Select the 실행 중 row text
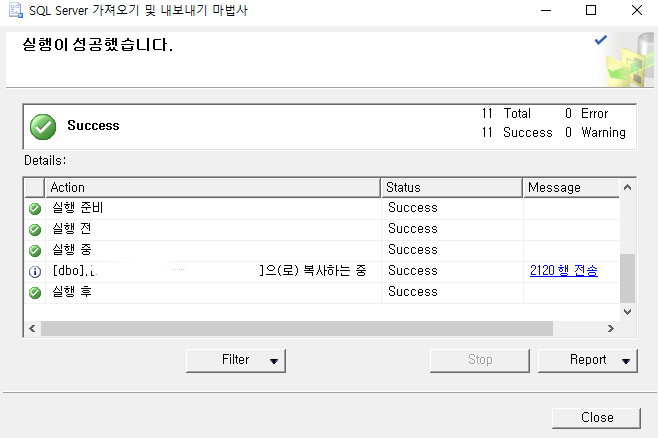The height and width of the screenshot is (438, 658). (x=71, y=250)
